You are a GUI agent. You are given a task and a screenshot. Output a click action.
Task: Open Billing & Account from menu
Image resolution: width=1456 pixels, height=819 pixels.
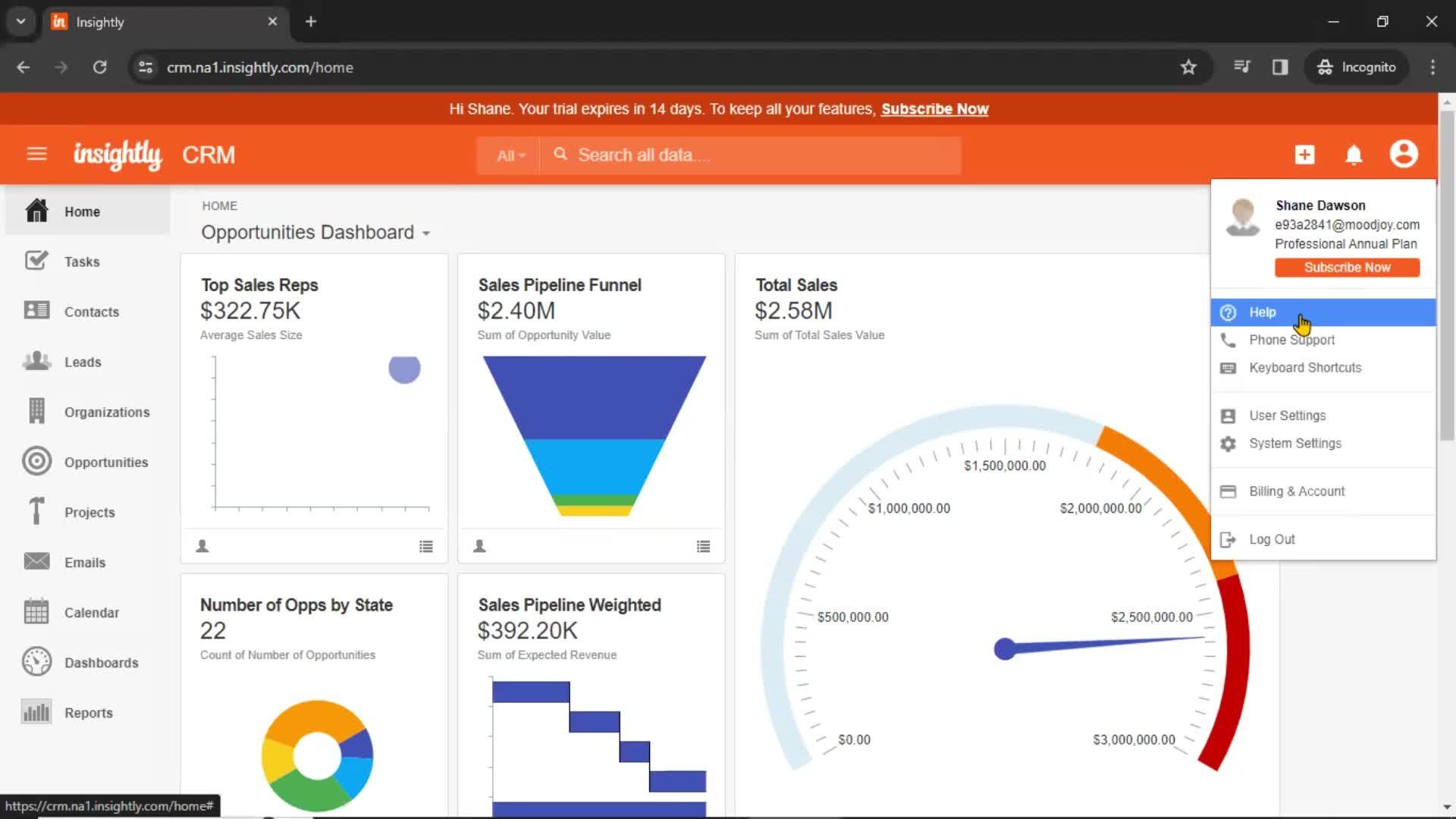pyautogui.click(x=1323, y=491)
